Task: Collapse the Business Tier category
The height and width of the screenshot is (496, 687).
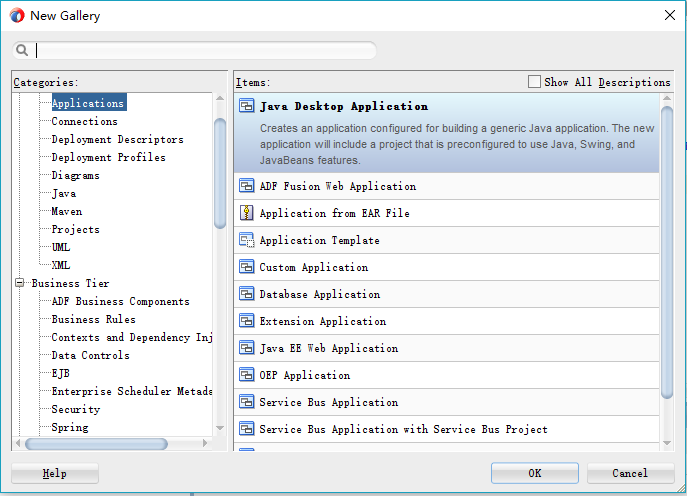Action: pyautogui.click(x=19, y=283)
